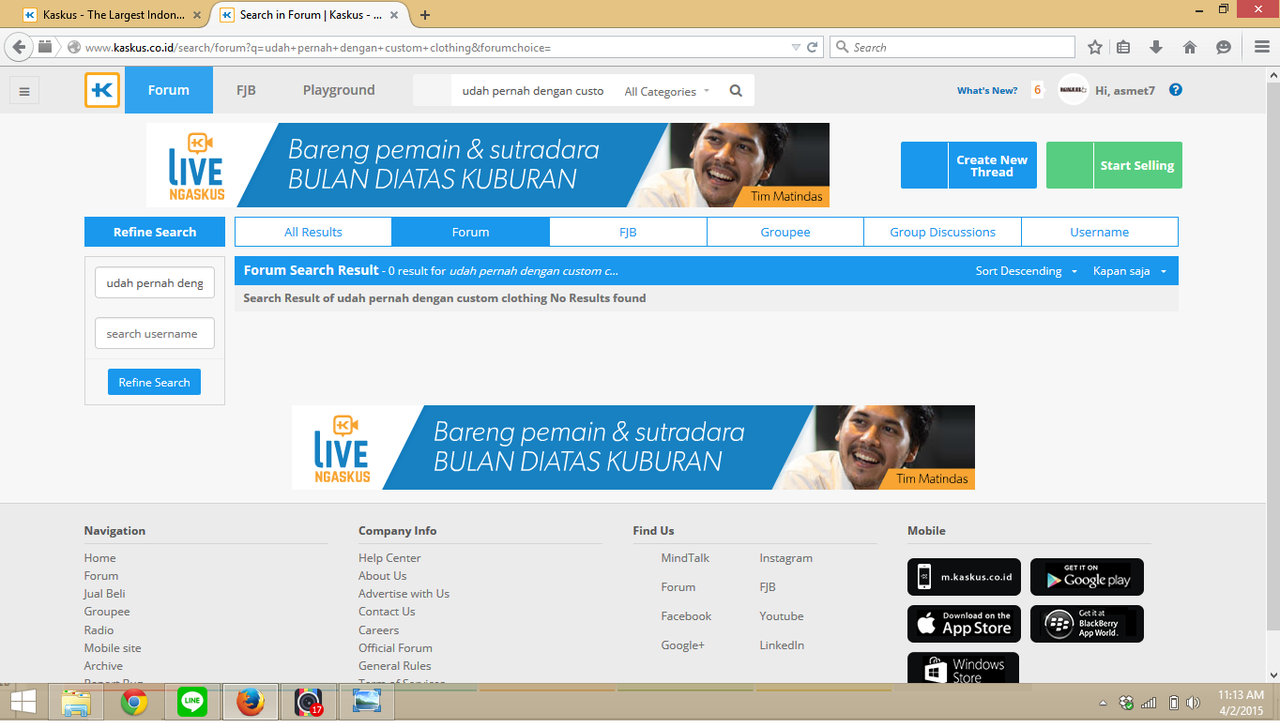This screenshot has height=728, width=1280.
Task: Click the m.kaskus.co.id mobile badge
Action: point(964,577)
